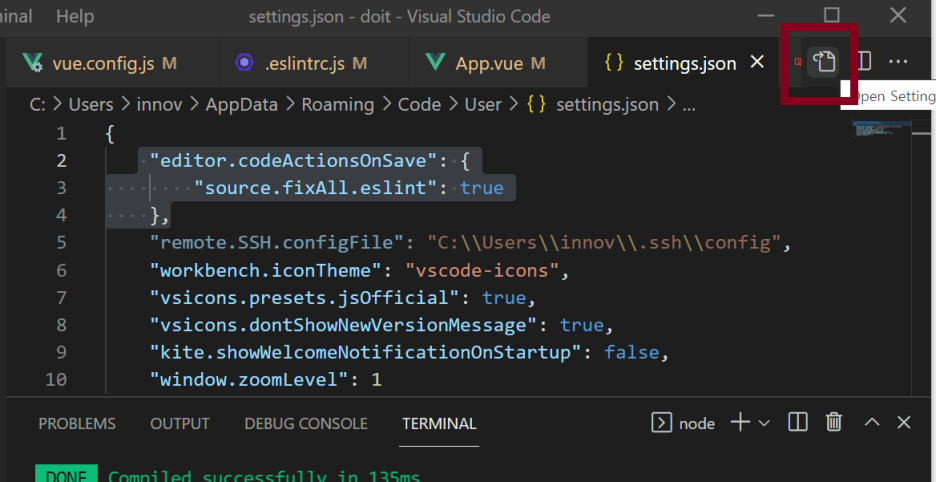Maximize the VS Code window
Screen dimensions: 936x482
pos(831,16)
